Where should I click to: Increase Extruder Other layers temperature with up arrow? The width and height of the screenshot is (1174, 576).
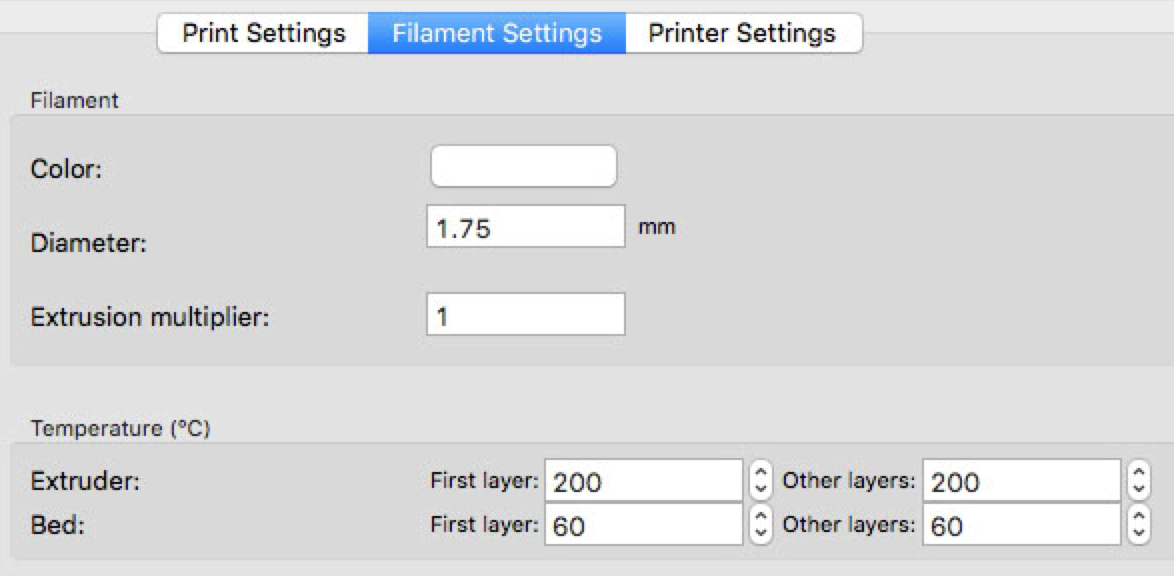pos(1138,473)
